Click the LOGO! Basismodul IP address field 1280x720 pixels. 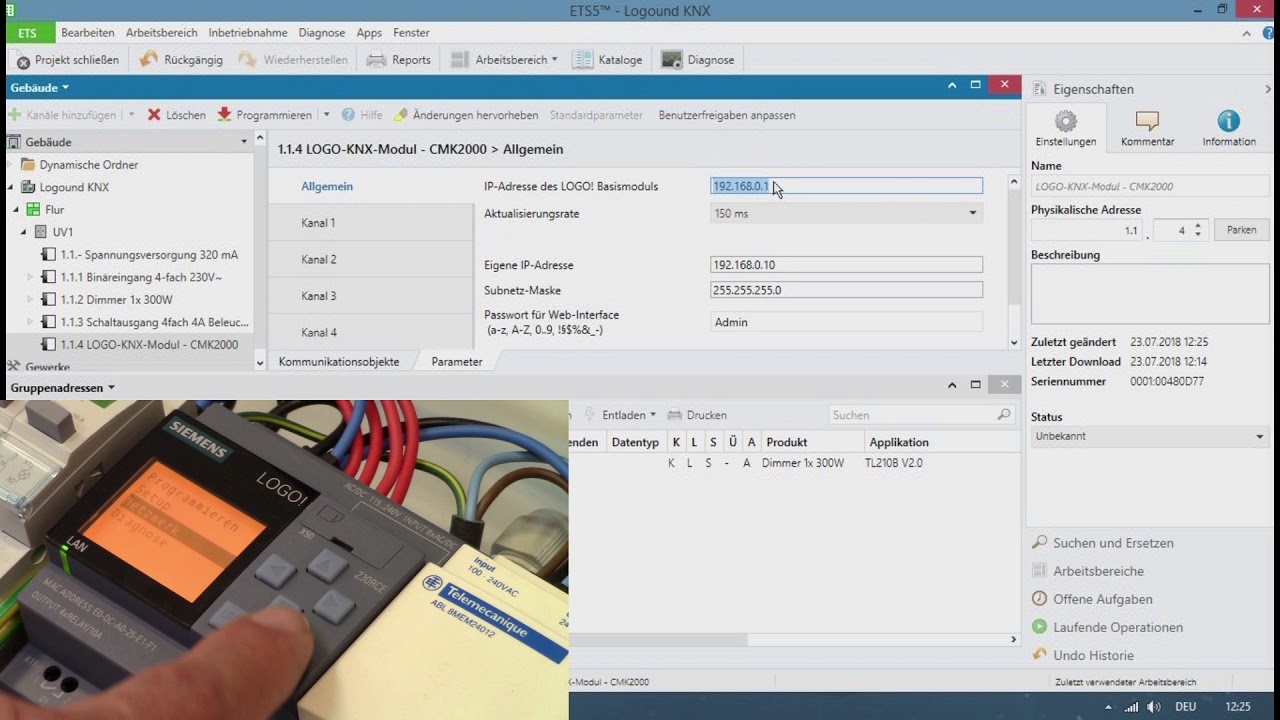[x=846, y=186]
